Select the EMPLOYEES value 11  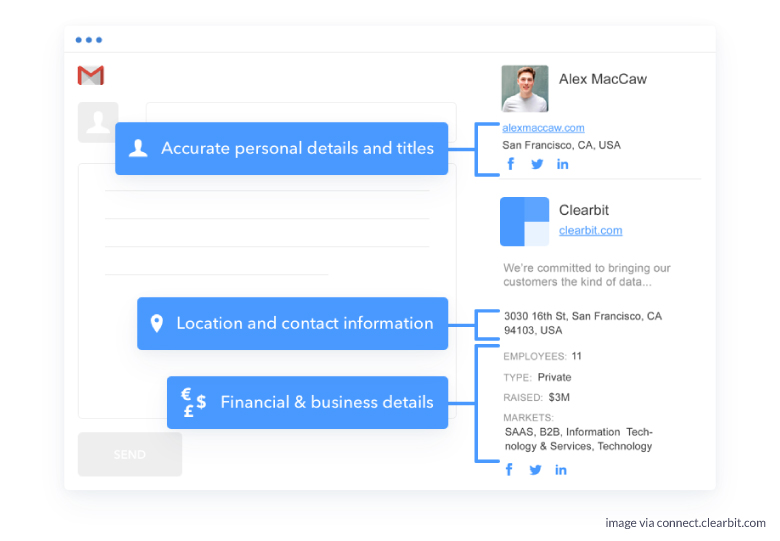577,356
